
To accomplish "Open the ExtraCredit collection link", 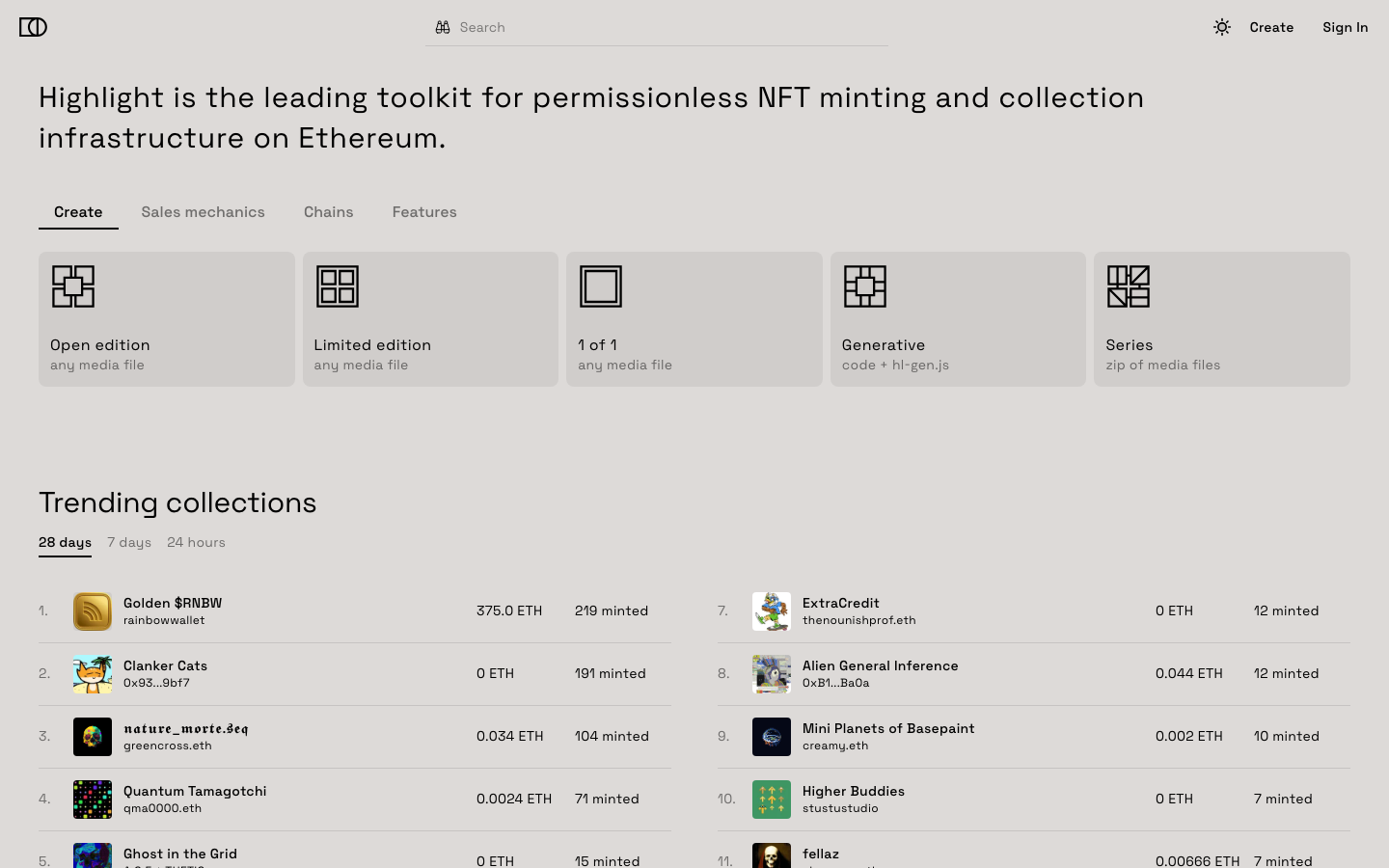I will tap(841, 603).
